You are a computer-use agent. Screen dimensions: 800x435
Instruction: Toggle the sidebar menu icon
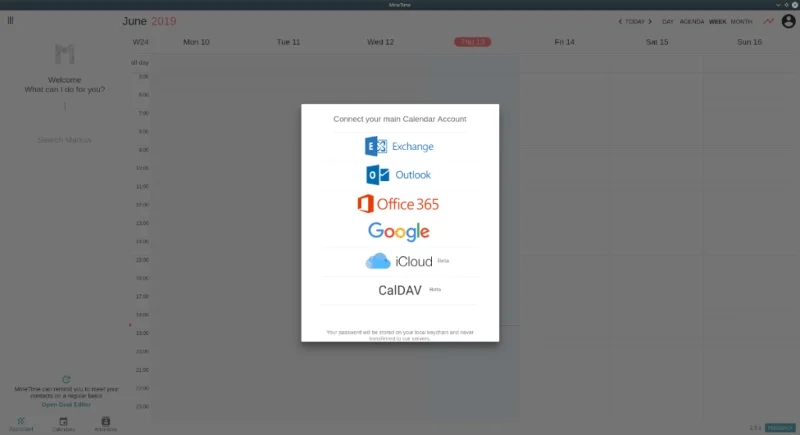tap(10, 20)
